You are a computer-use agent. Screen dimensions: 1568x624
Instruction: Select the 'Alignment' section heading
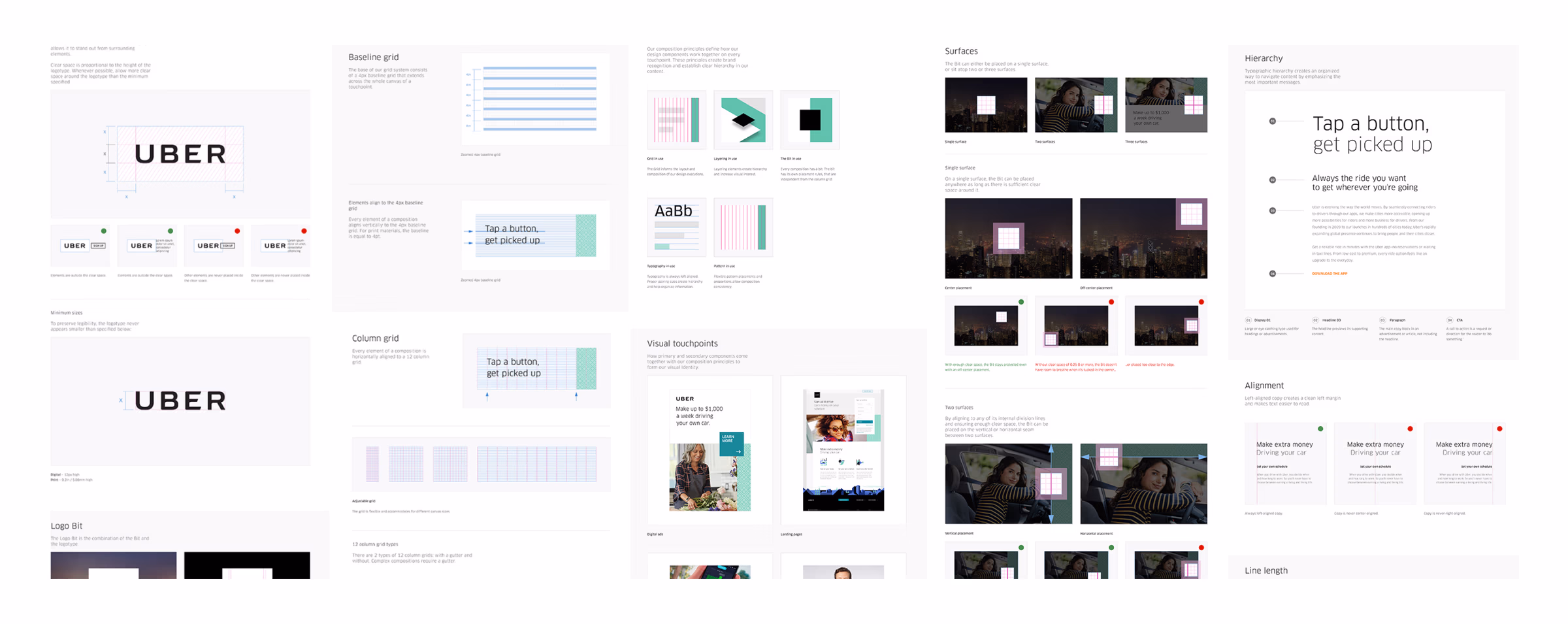(x=1264, y=386)
